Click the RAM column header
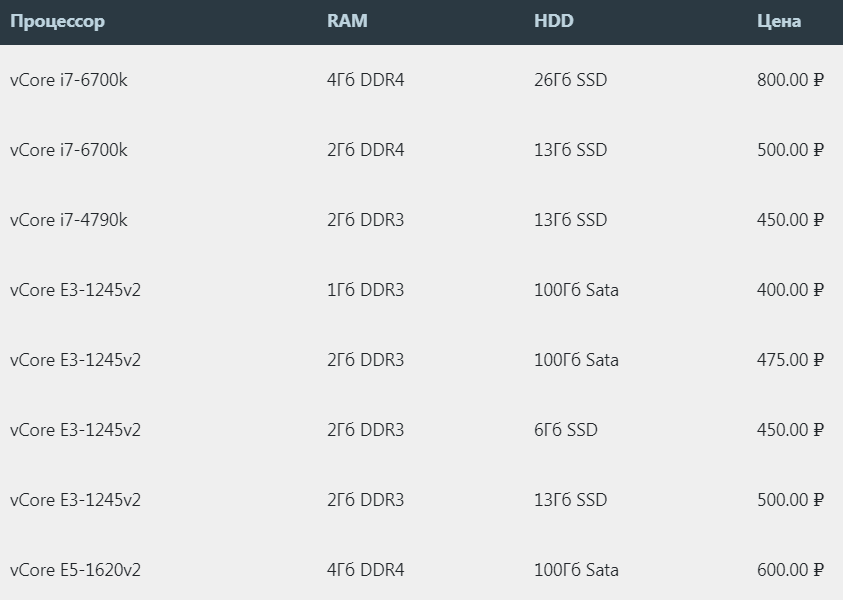The image size is (843, 600). click(347, 21)
